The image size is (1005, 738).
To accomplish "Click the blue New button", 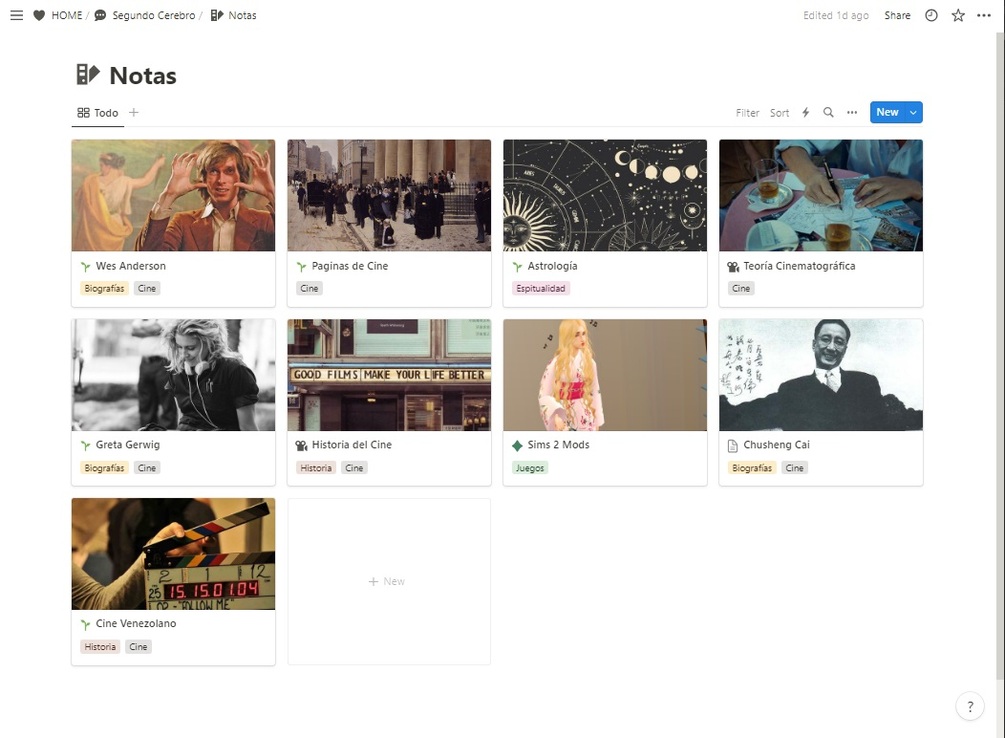I will [888, 112].
